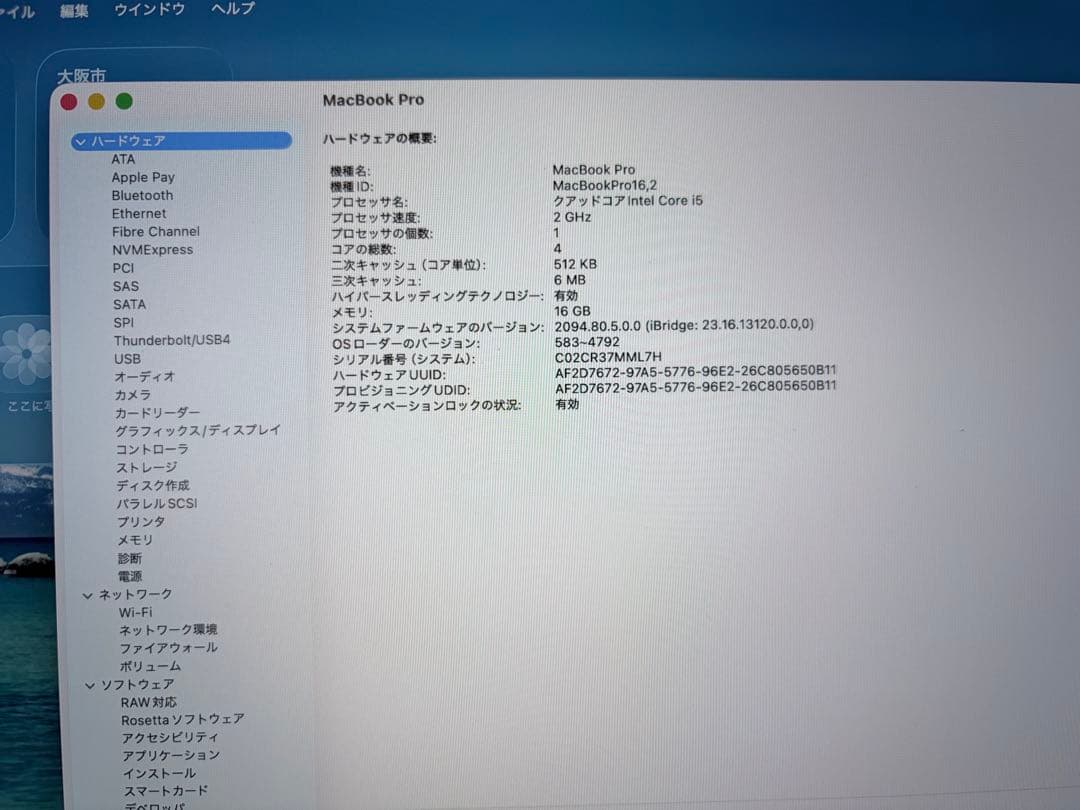1080x810 pixels.
Task: Select パラレル SCSI item
Action: pos(157,503)
